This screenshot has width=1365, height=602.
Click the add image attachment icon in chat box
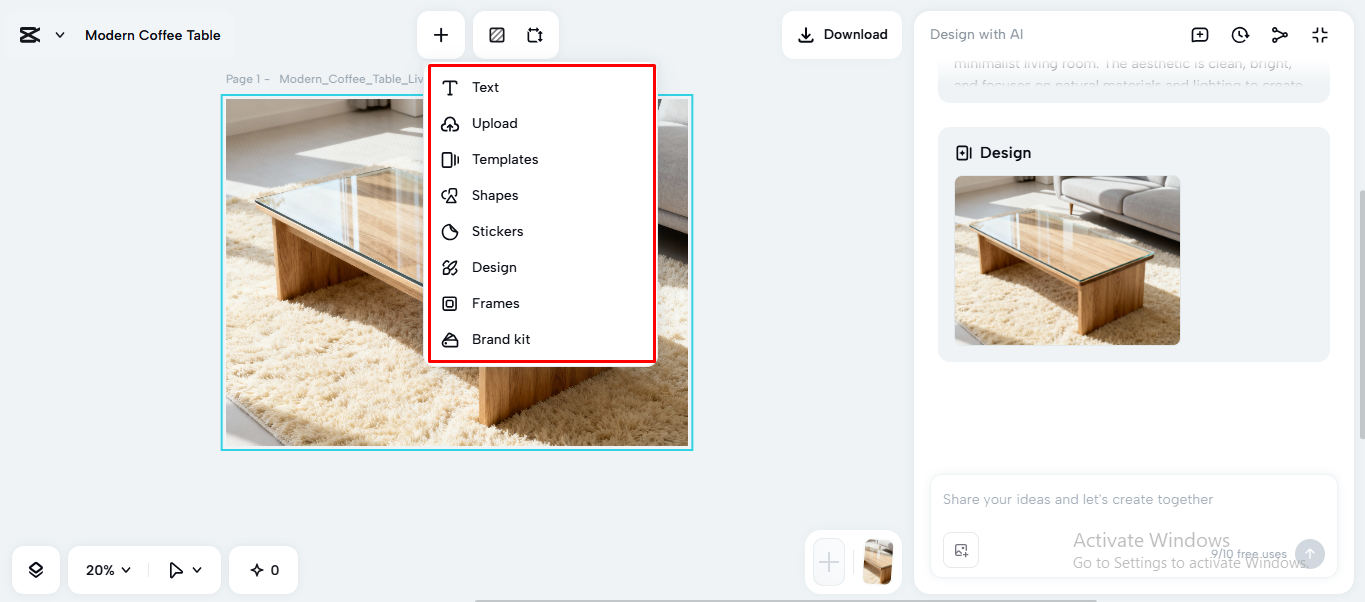click(961, 550)
